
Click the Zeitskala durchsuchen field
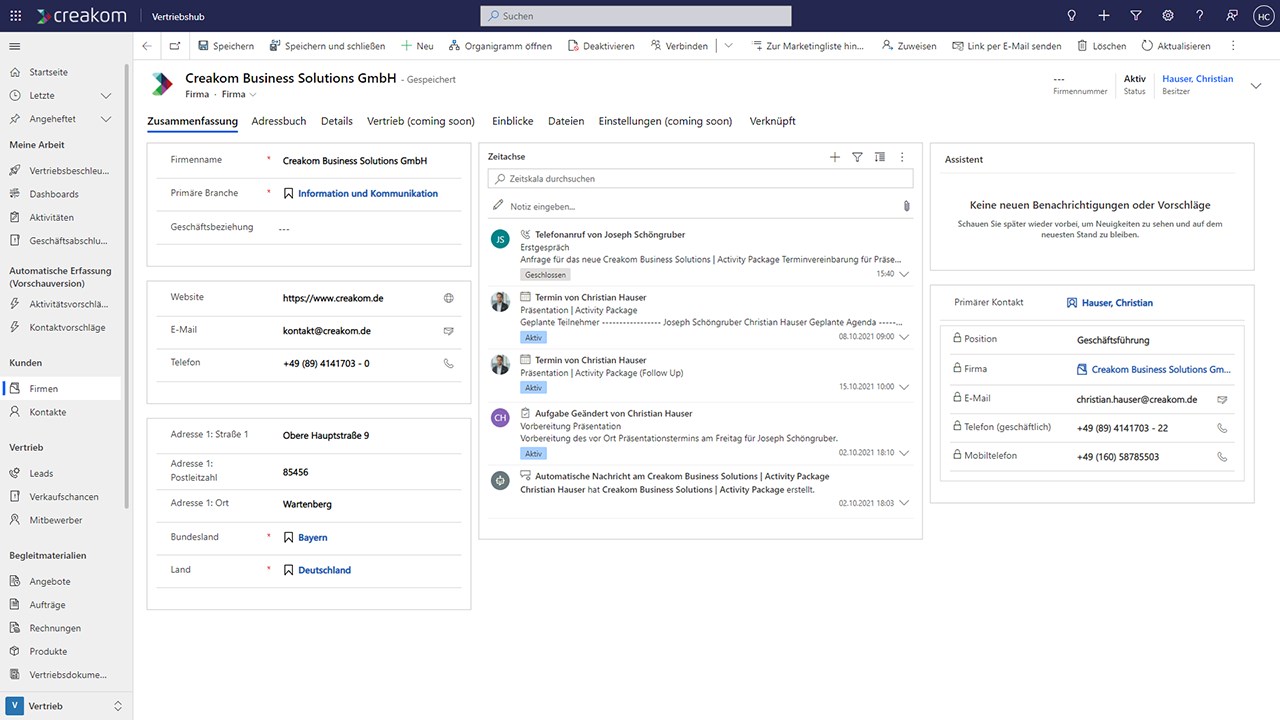pos(700,179)
